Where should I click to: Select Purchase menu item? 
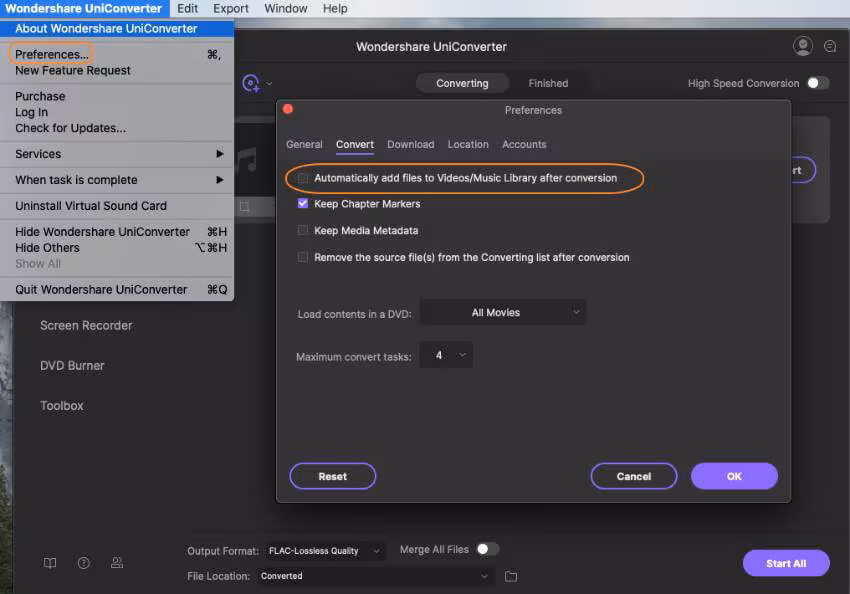(117, 96)
